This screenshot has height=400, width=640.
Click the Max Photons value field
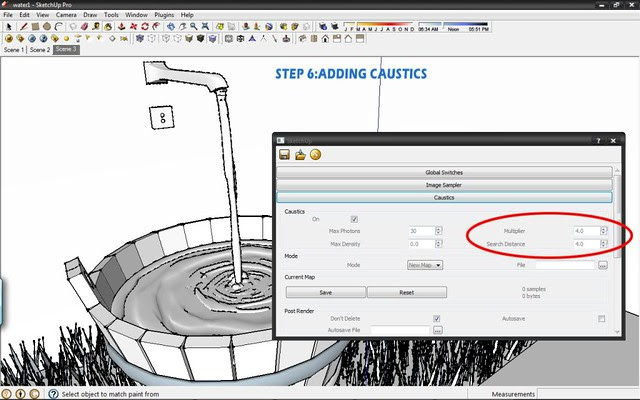pyautogui.click(x=422, y=231)
